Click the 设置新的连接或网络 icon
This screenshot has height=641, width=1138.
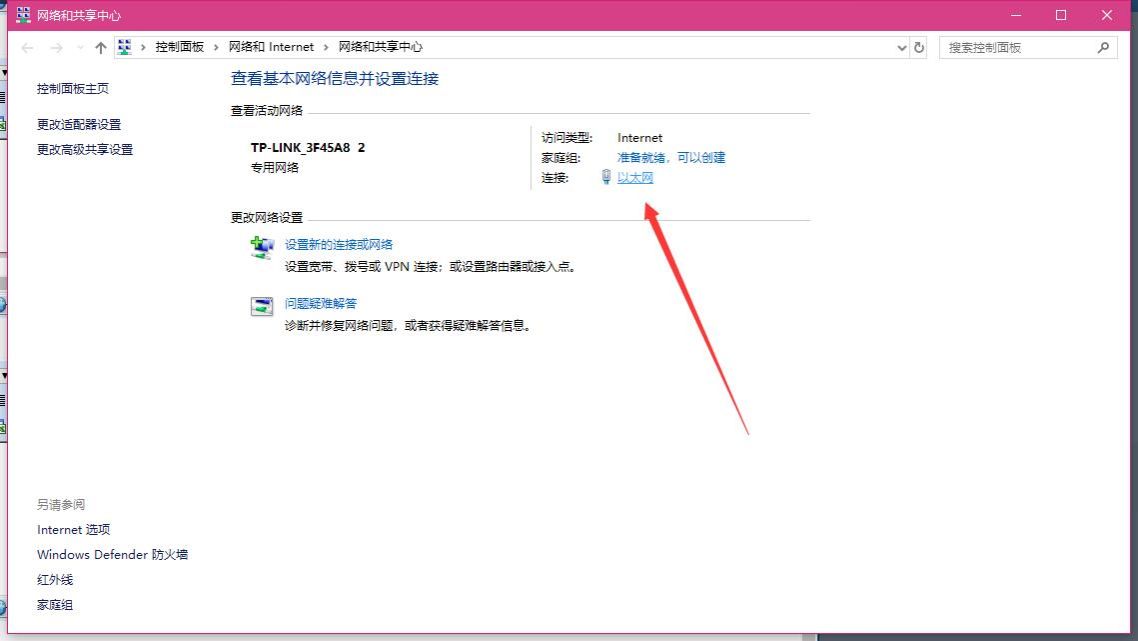coord(262,248)
